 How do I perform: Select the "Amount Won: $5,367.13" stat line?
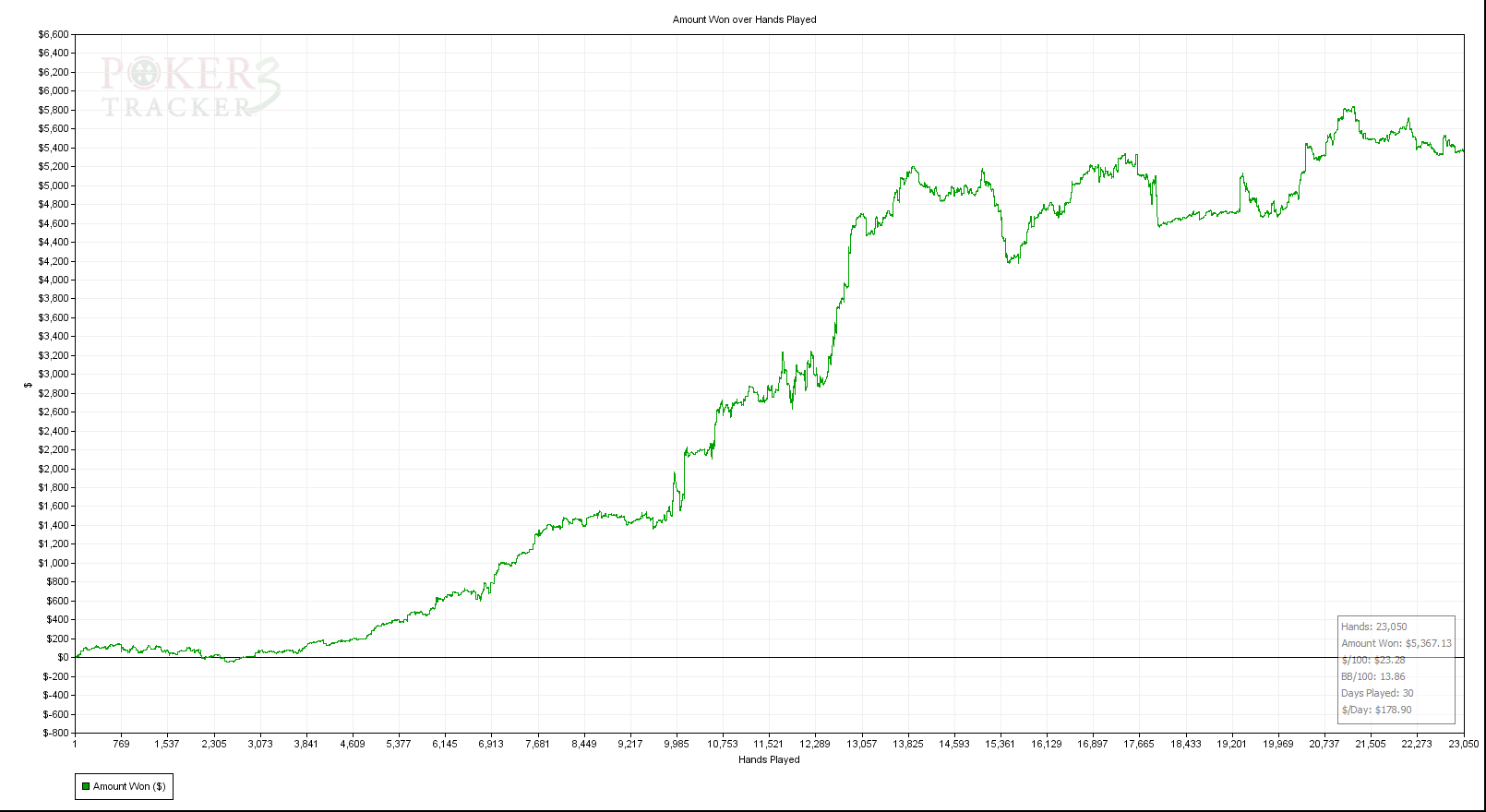[x=1396, y=643]
